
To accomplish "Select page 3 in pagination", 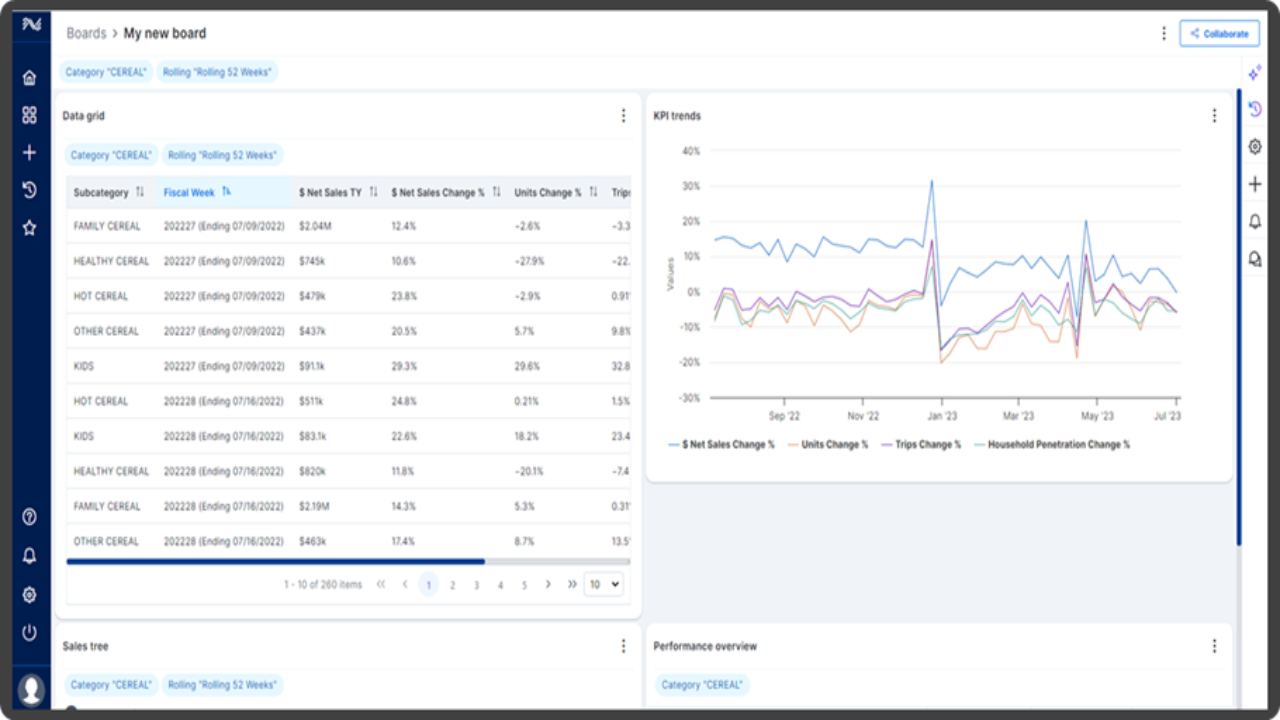I will click(477, 585).
